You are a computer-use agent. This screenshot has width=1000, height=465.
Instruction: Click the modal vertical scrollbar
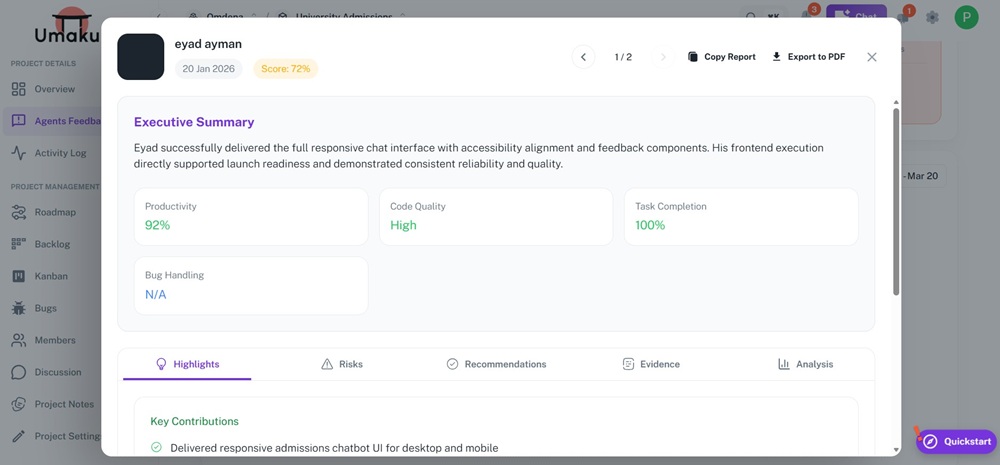(x=896, y=200)
